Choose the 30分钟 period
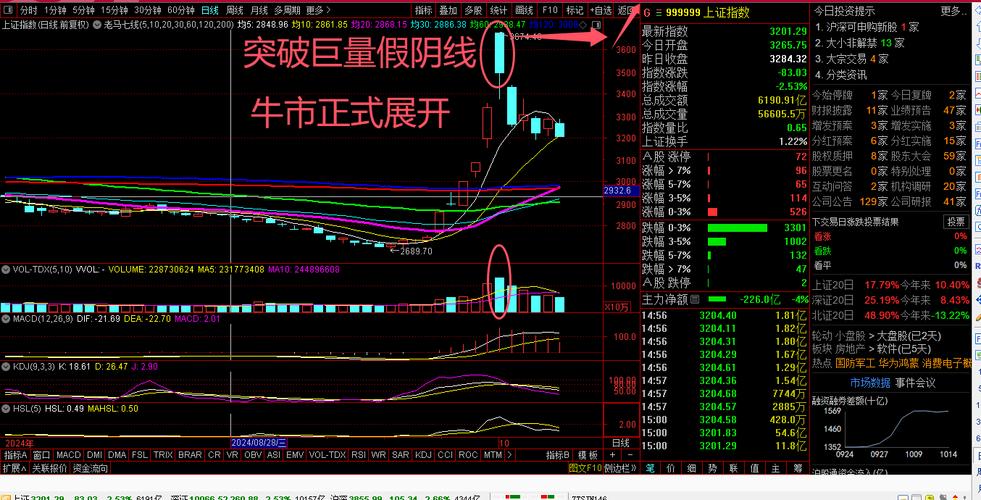This screenshot has height=500, width=981. (148, 10)
